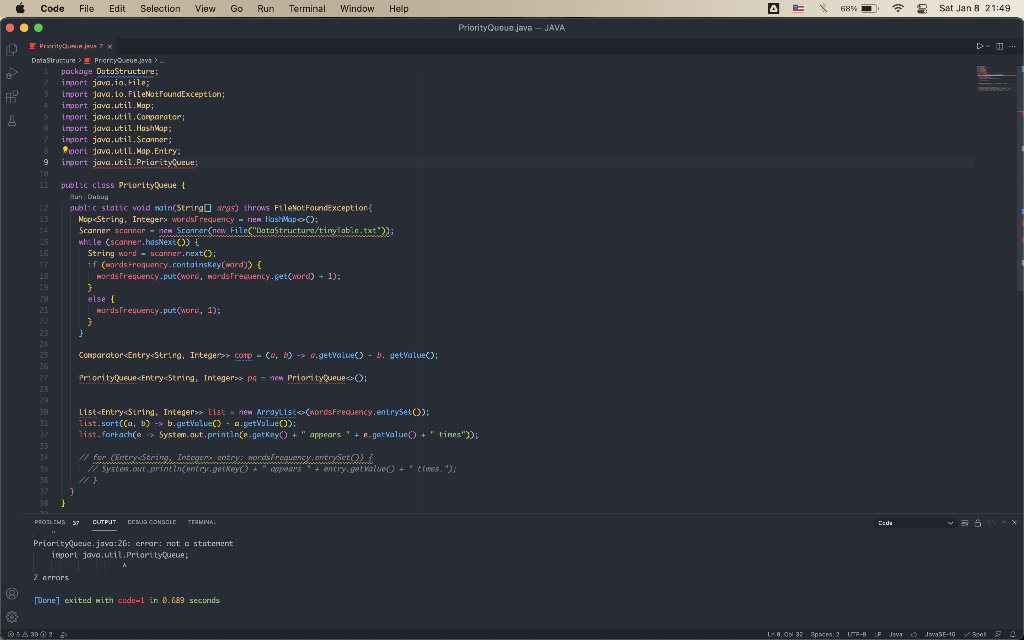Open the Manage gear icon bottom left
This screenshot has height=640, width=1024.
tap(12, 618)
